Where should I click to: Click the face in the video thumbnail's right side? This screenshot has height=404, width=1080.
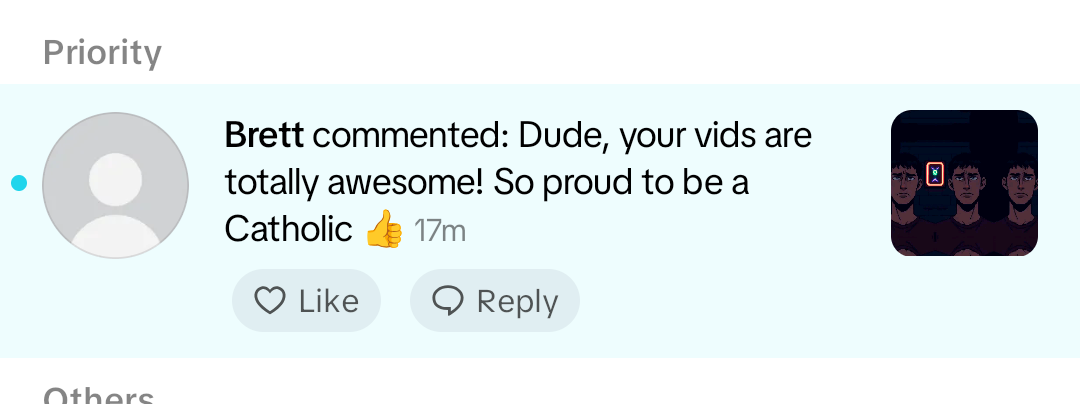pyautogui.click(x=1019, y=186)
